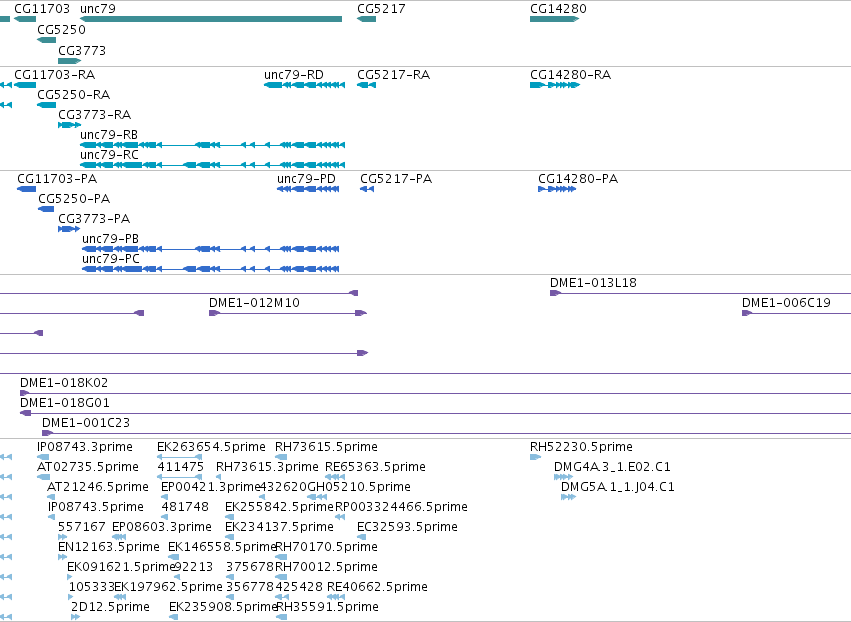
Task: Select the 411475 feature label
Action: [x=180, y=467]
